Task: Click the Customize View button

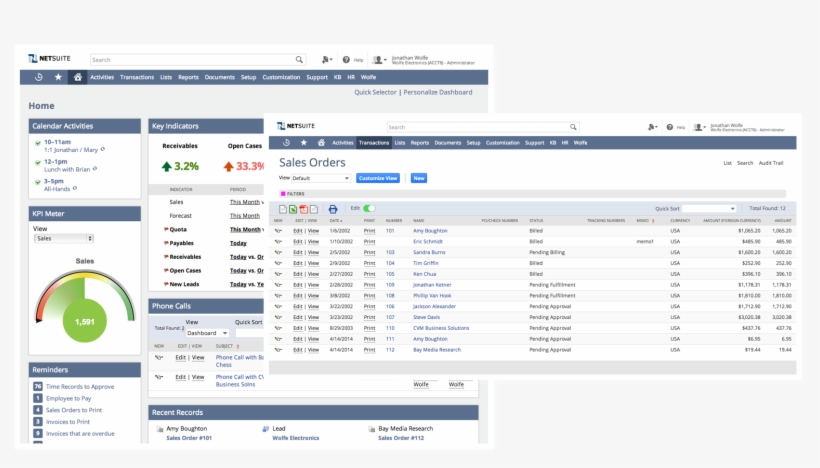Action: (378, 178)
